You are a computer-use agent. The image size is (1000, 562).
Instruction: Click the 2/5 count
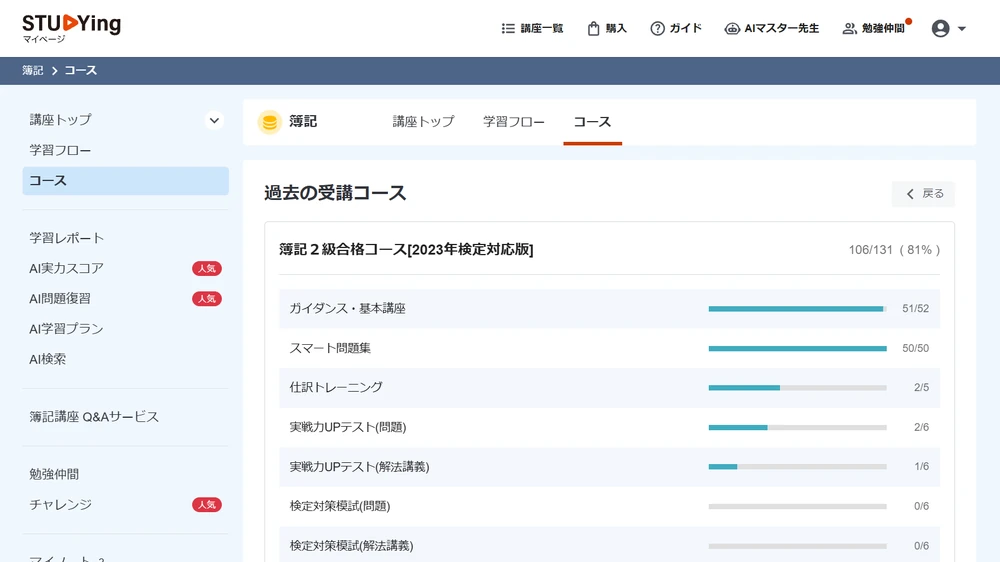[921, 388]
